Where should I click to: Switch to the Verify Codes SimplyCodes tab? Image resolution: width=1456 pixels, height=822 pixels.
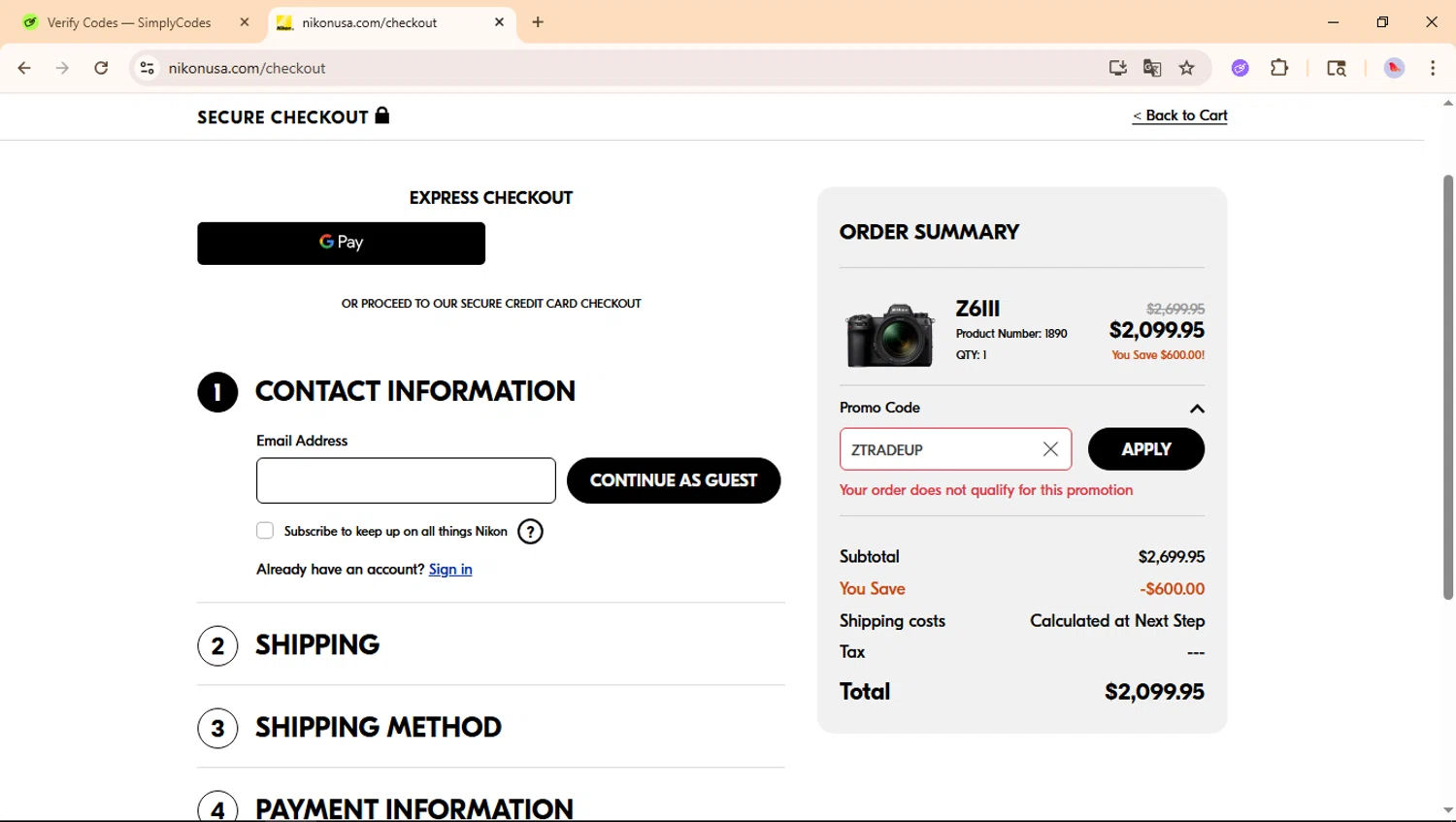pyautogui.click(x=129, y=22)
